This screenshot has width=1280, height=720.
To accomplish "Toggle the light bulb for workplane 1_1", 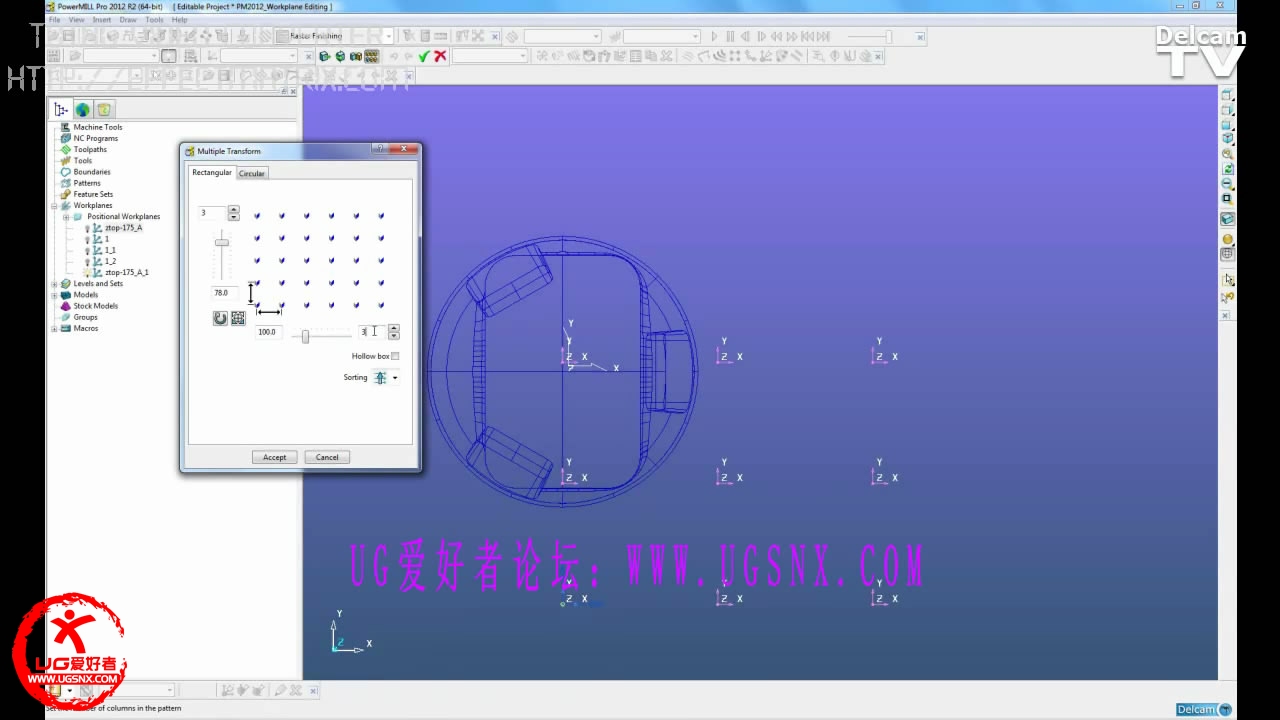I will 87,250.
